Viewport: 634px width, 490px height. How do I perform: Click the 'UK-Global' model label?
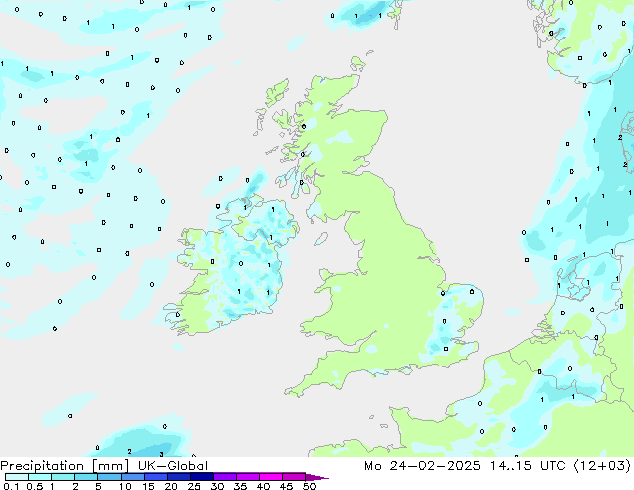coord(173,466)
